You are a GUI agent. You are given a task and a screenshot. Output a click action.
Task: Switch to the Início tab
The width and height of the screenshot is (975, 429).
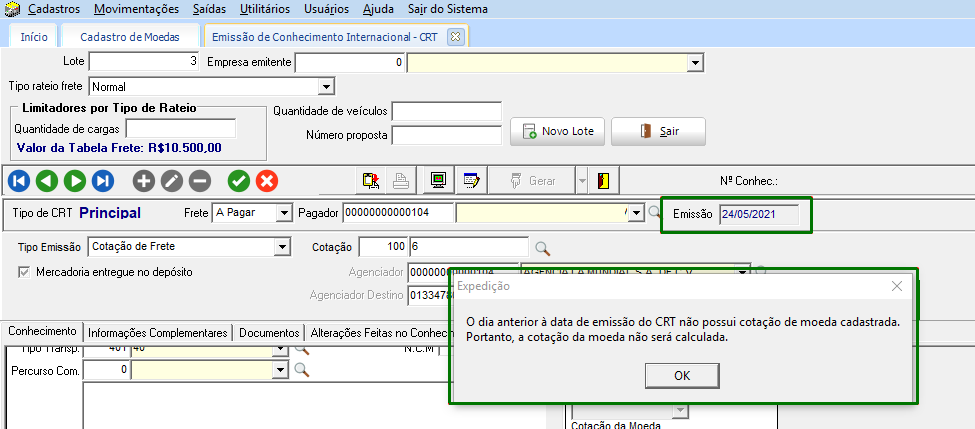pyautogui.click(x=34, y=37)
